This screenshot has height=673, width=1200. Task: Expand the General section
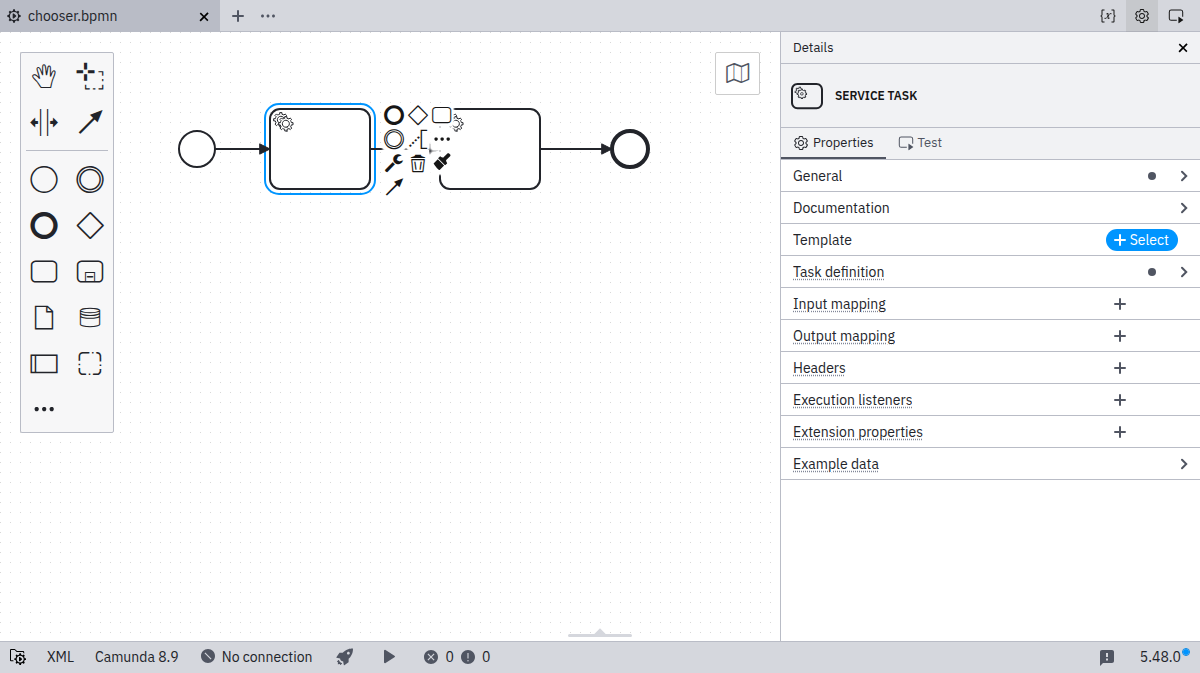990,176
